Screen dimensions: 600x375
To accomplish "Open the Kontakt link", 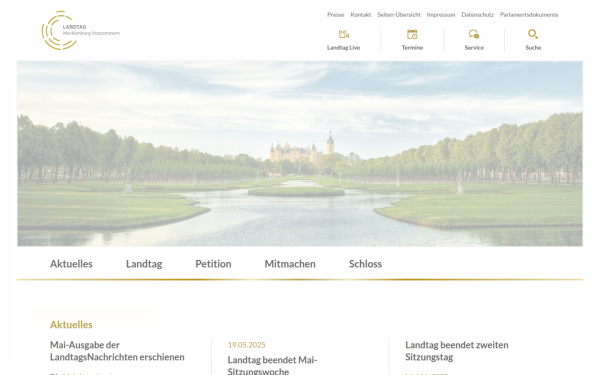I will coord(361,15).
